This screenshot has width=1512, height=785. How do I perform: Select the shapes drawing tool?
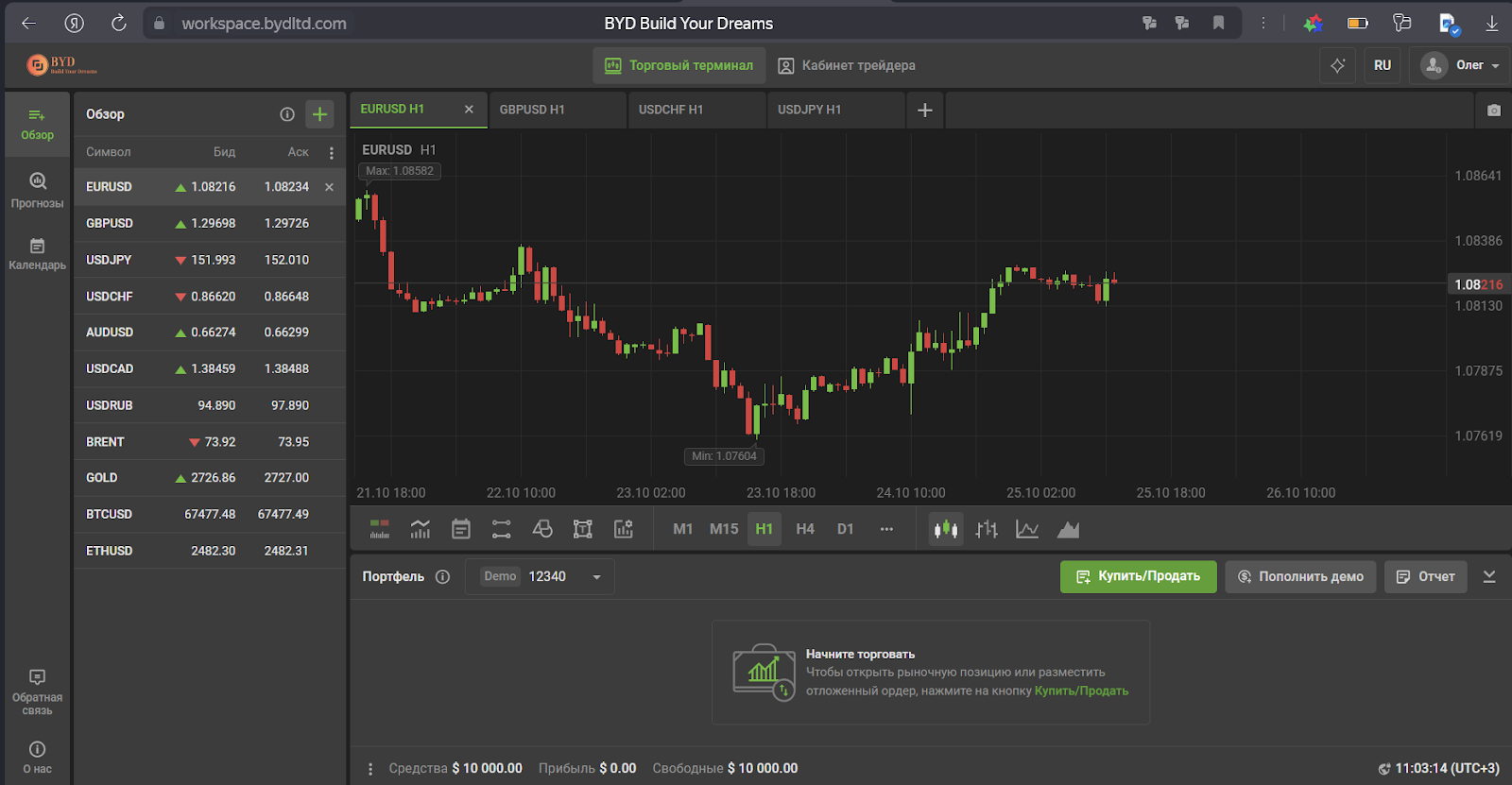click(541, 529)
